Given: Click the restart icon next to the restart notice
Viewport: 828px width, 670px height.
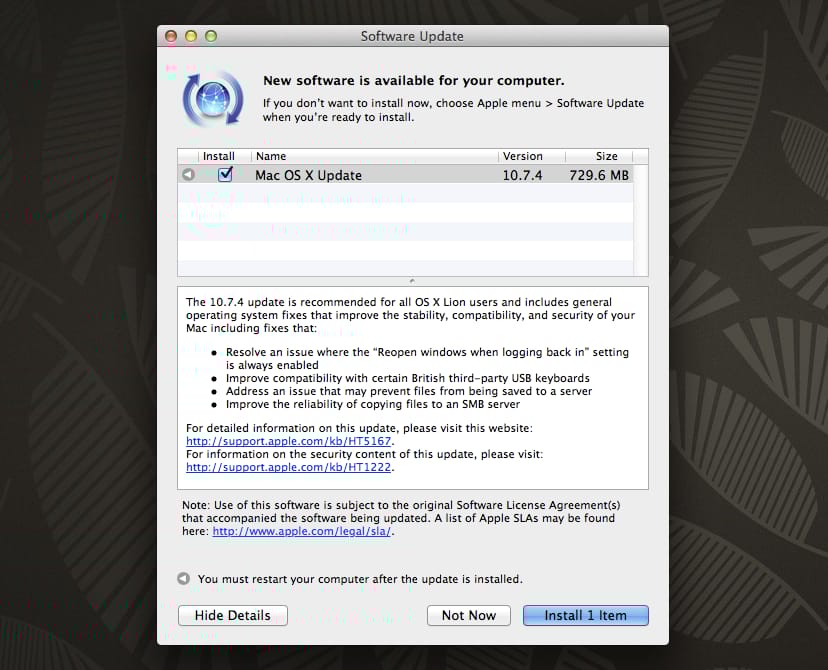Looking at the screenshot, I should coord(183,579).
